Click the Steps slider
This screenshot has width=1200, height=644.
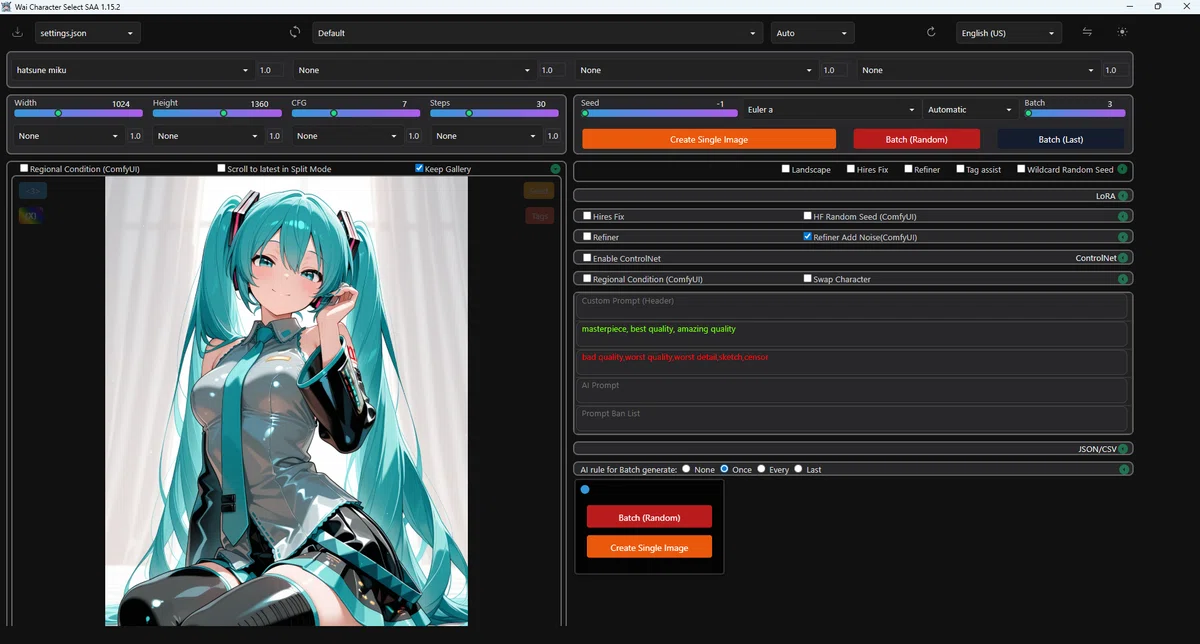coord(494,113)
